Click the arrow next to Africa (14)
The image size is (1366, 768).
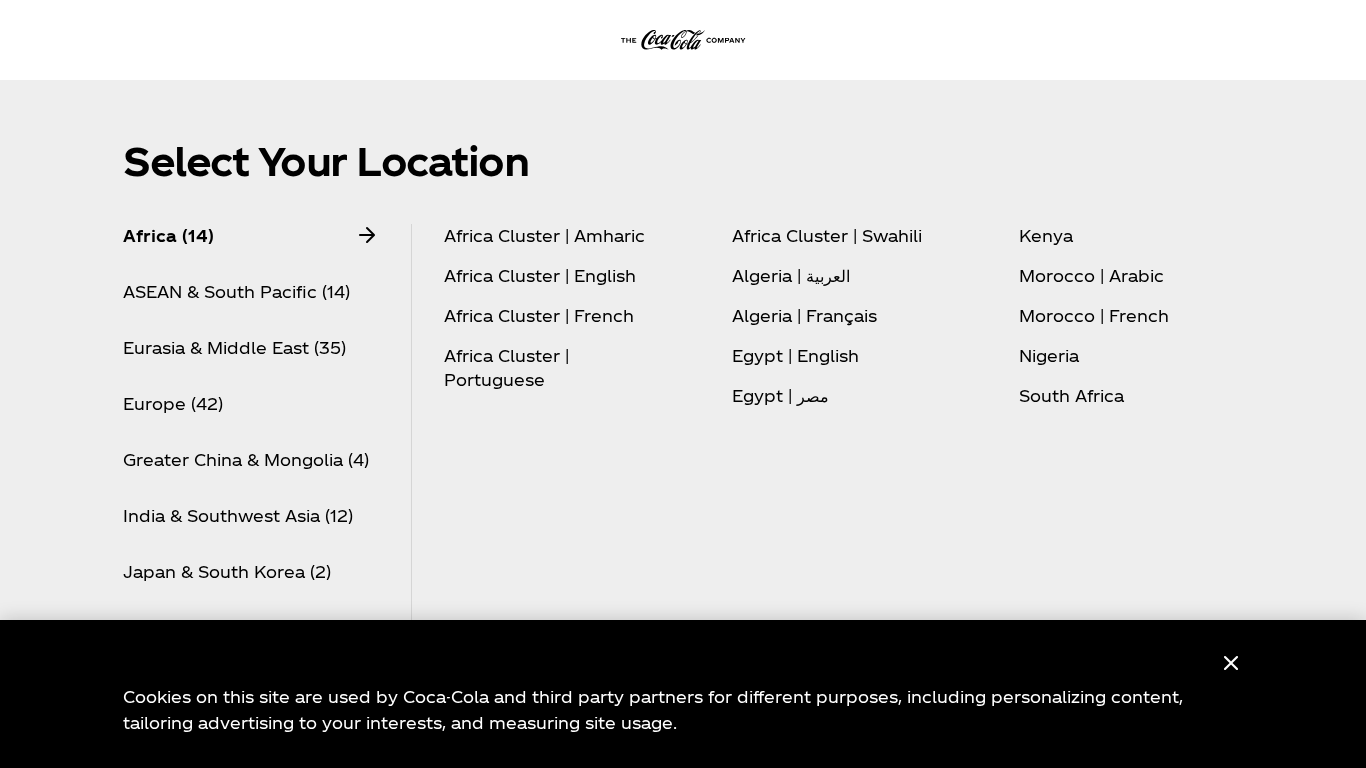(367, 236)
